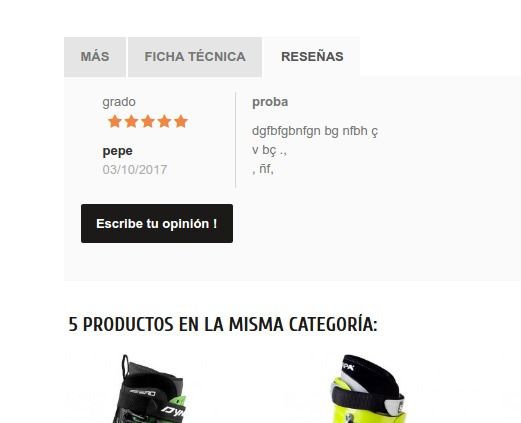Image resolution: width=521 pixels, height=423 pixels.
Task: Click the second orange rating star
Action: (x=131, y=121)
